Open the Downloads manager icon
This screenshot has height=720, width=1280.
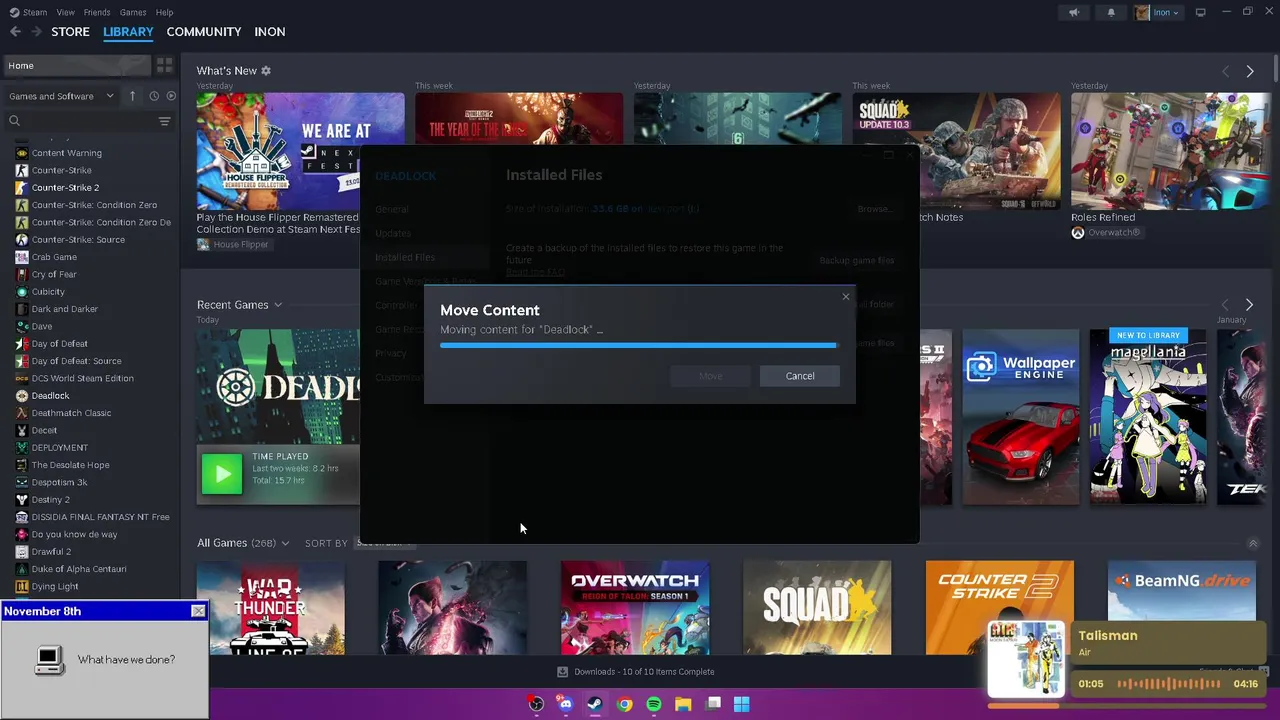point(562,672)
